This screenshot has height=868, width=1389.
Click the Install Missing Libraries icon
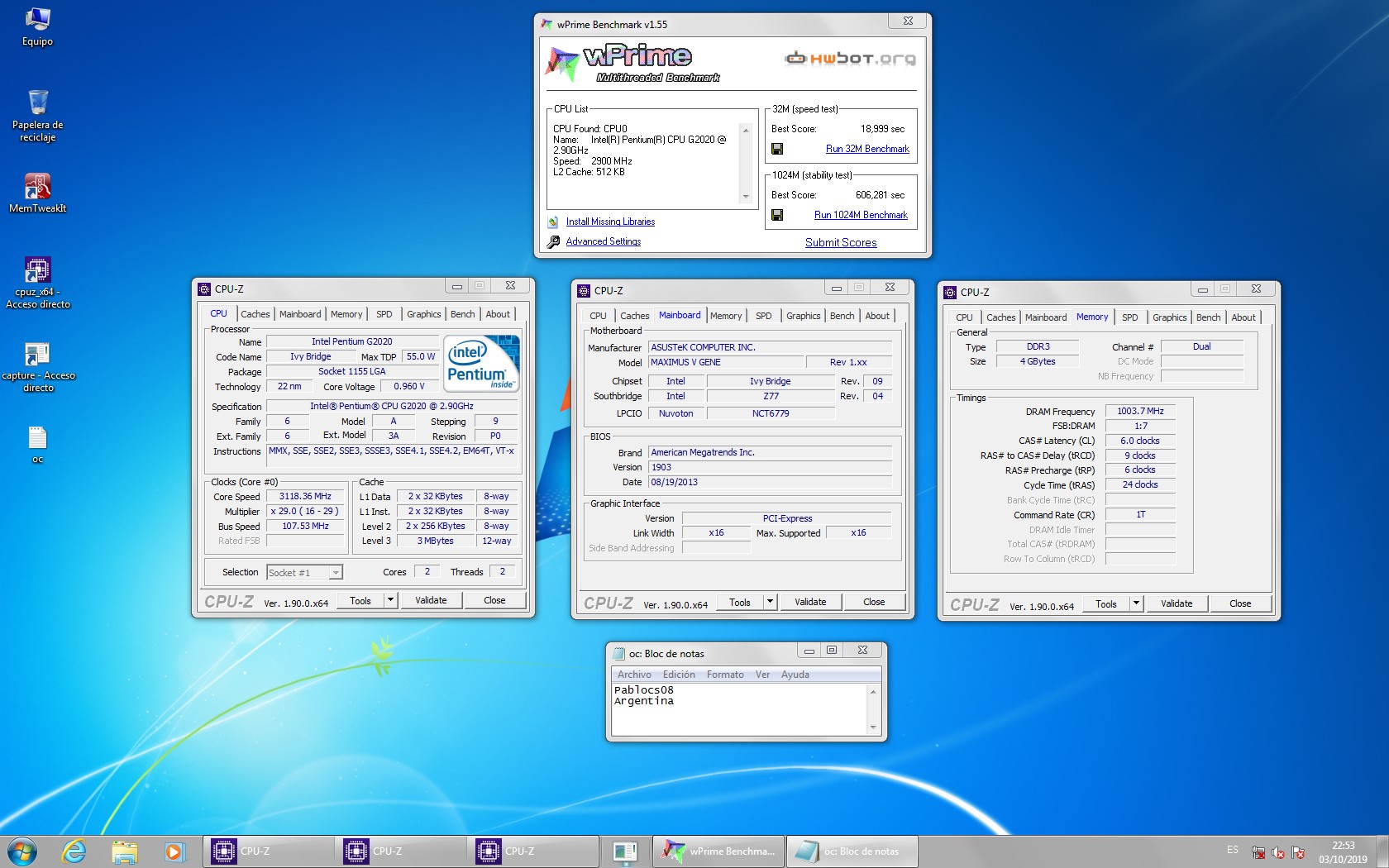click(x=553, y=222)
